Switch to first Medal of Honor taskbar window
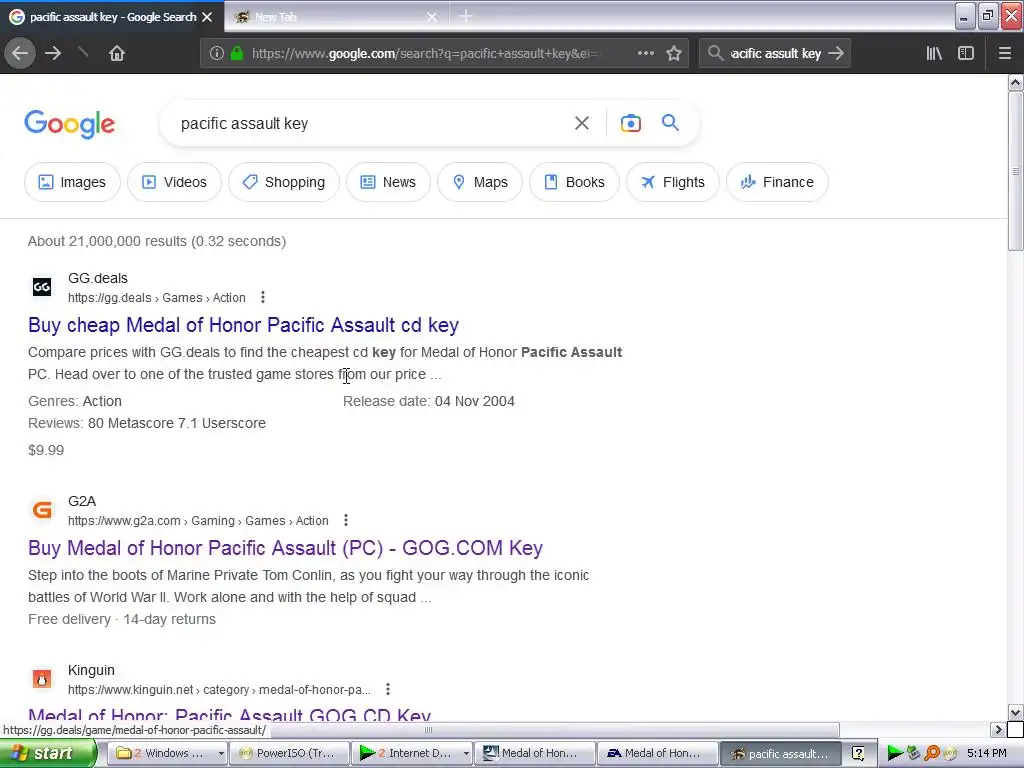1024x768 pixels. click(535, 753)
